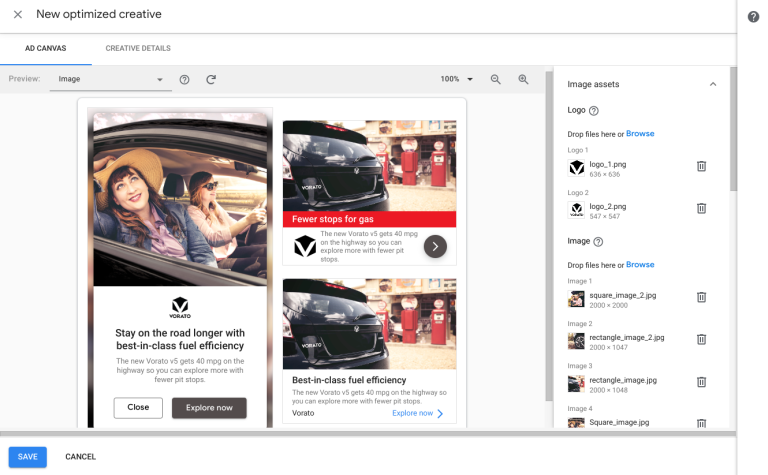Open the 100% zoom level dropdown

pos(456,79)
